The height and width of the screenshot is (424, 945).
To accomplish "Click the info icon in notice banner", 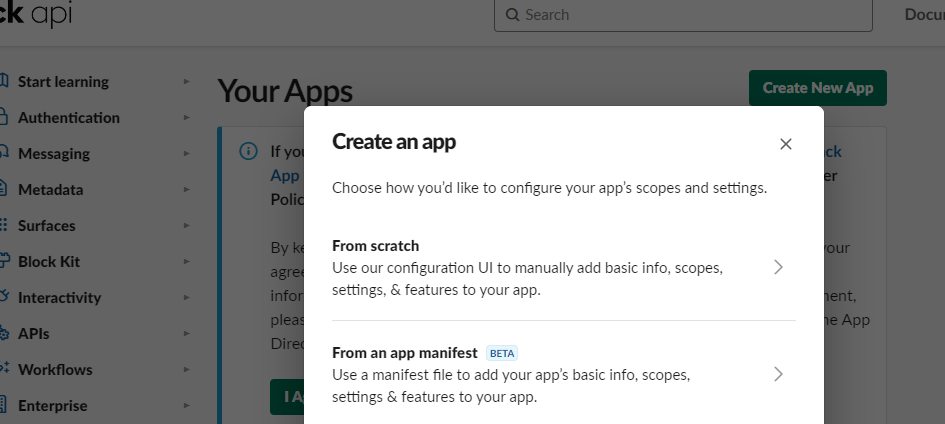I will (248, 152).
